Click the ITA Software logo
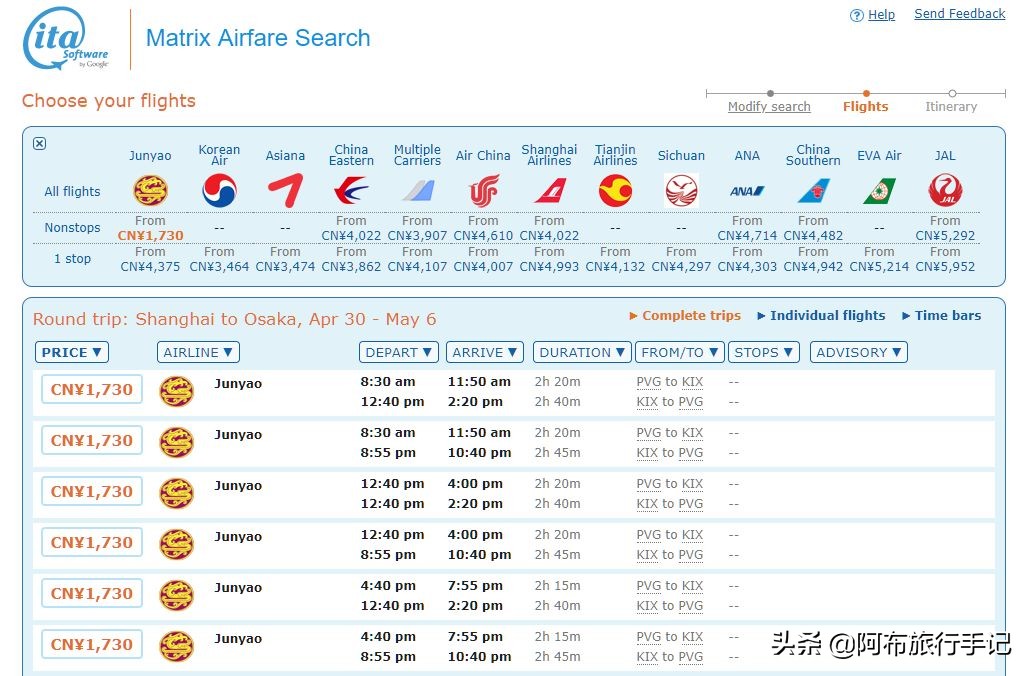This screenshot has height=676, width=1031. [x=66, y=38]
